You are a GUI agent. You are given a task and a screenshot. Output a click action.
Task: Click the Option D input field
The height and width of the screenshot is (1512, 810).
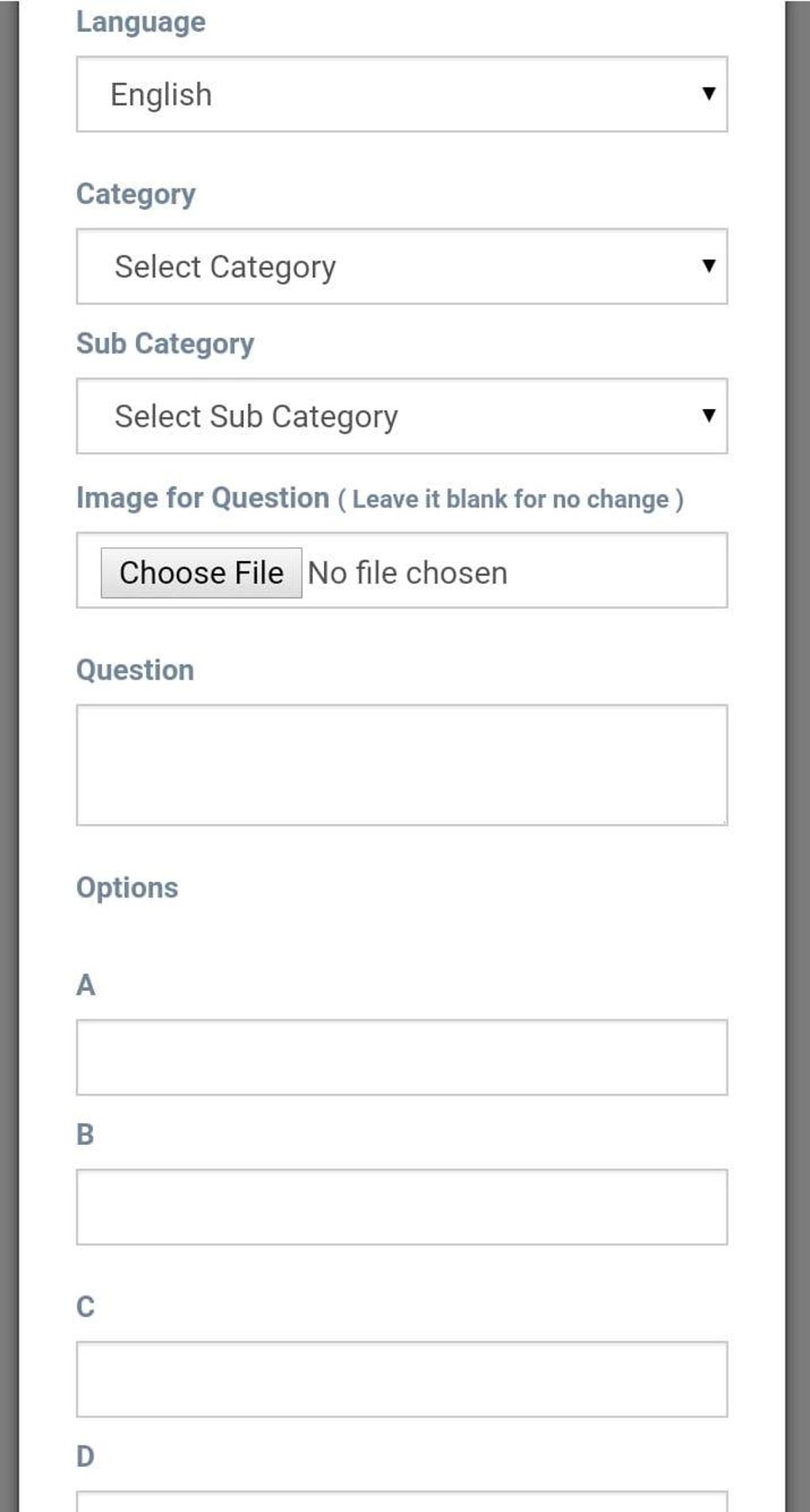[x=401, y=1502]
